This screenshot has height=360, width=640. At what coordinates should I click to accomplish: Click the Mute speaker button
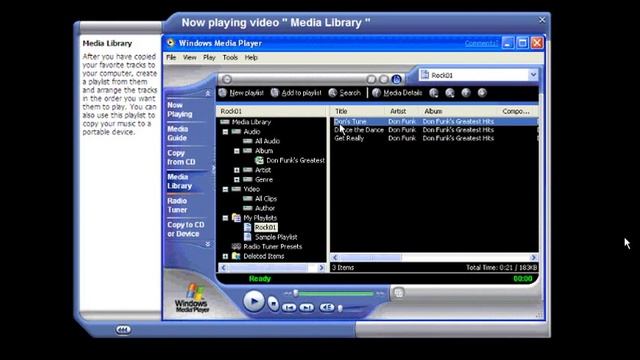point(327,307)
